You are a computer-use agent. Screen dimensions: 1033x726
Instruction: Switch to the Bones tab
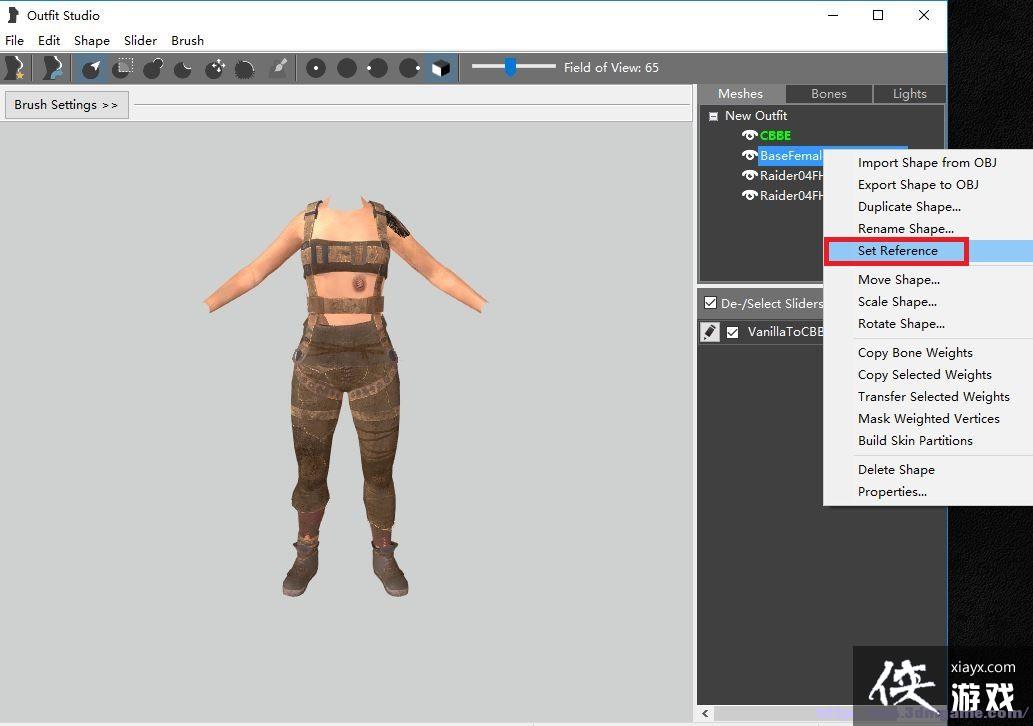point(828,94)
